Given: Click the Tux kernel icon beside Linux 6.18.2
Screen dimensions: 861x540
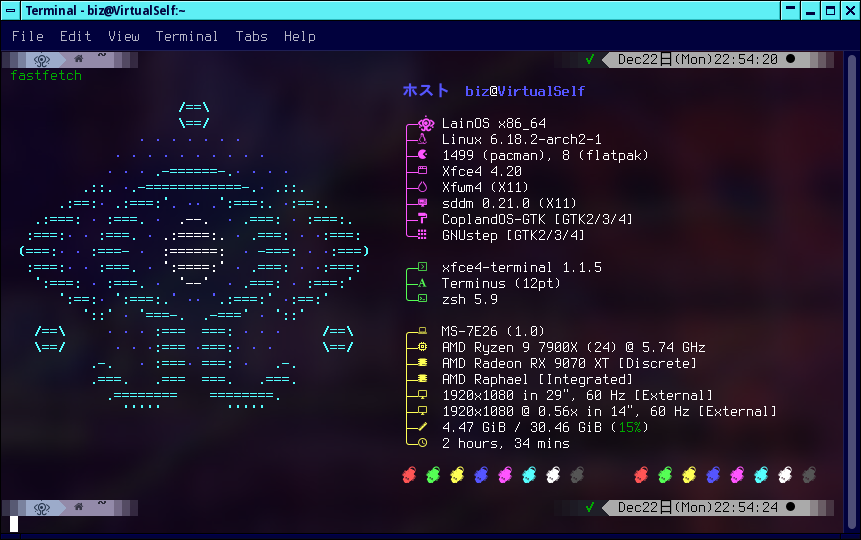Looking at the screenshot, I should [422, 139].
